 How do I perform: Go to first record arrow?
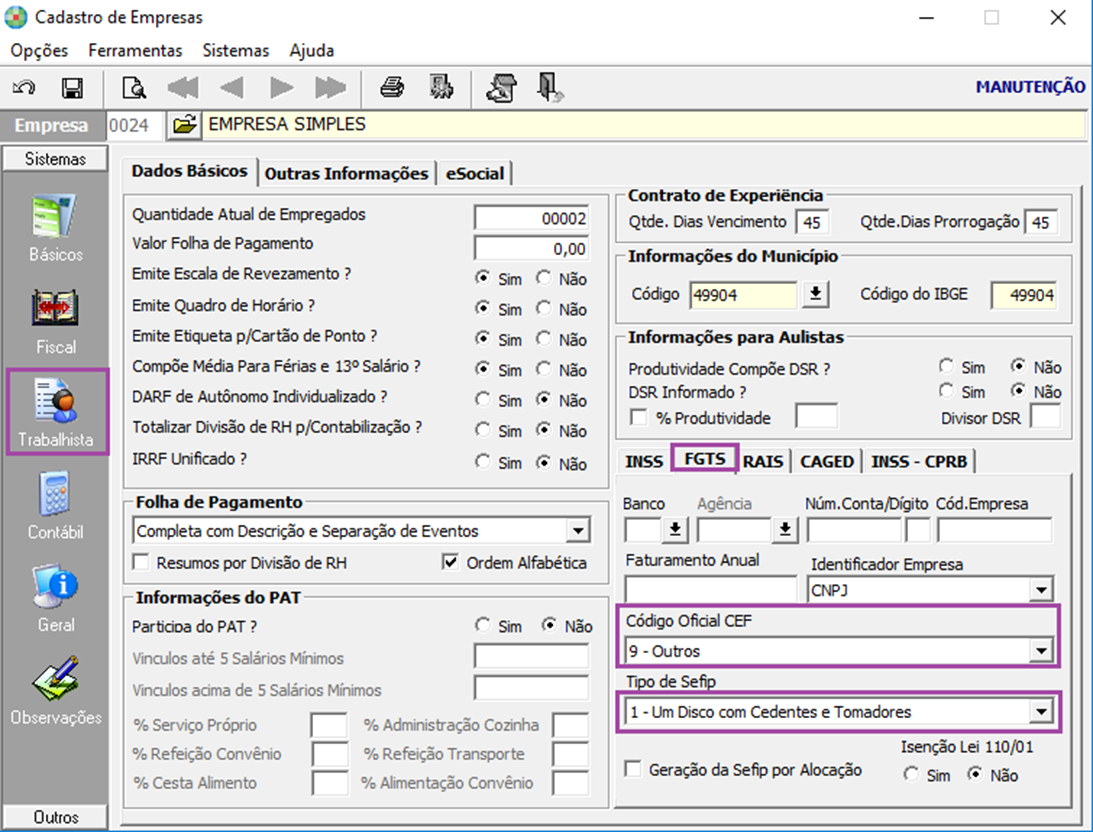[183, 88]
